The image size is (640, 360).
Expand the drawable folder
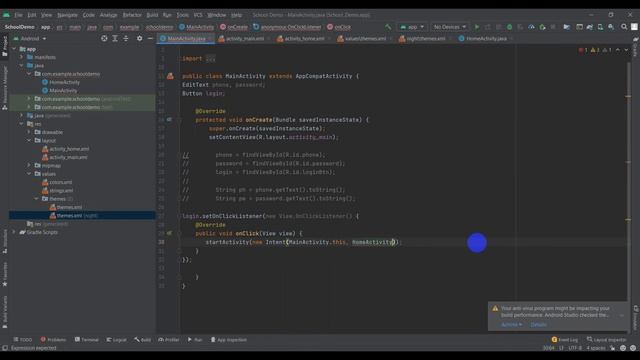click(x=29, y=132)
